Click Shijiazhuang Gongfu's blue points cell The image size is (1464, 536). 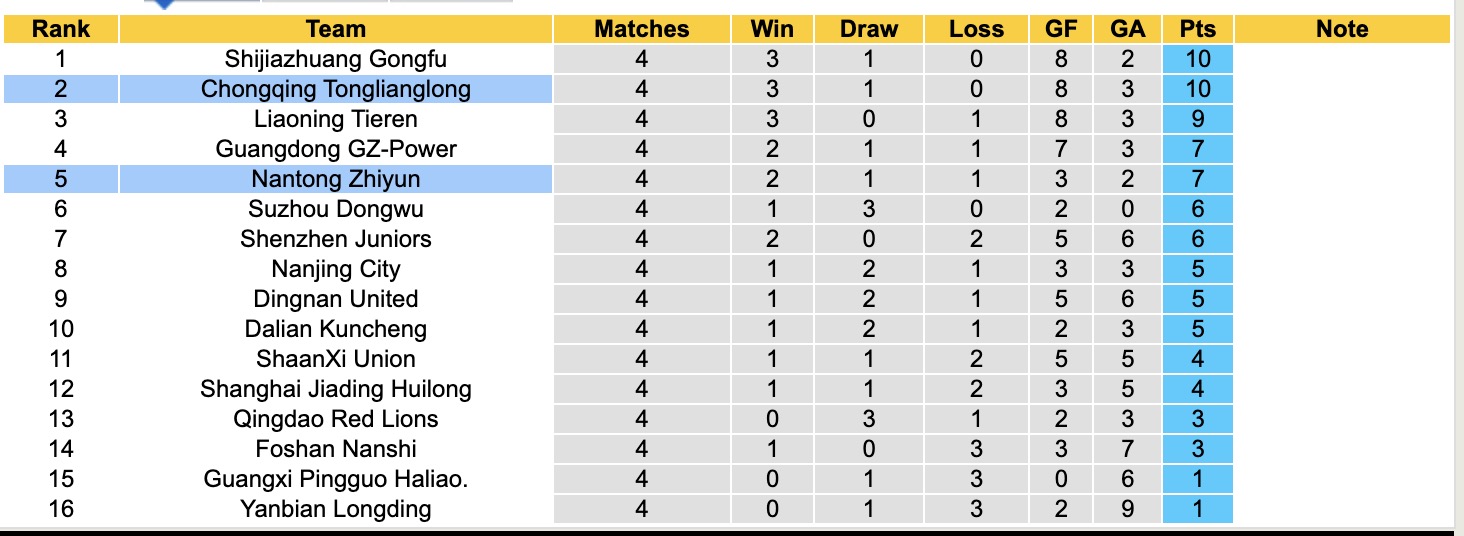point(1197,59)
